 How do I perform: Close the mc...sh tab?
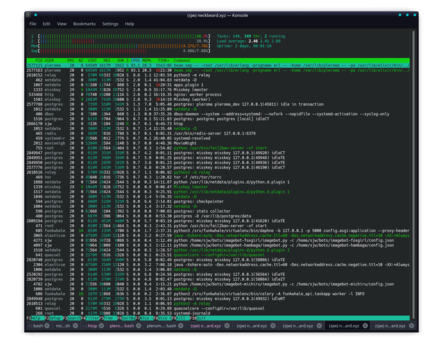76,326
